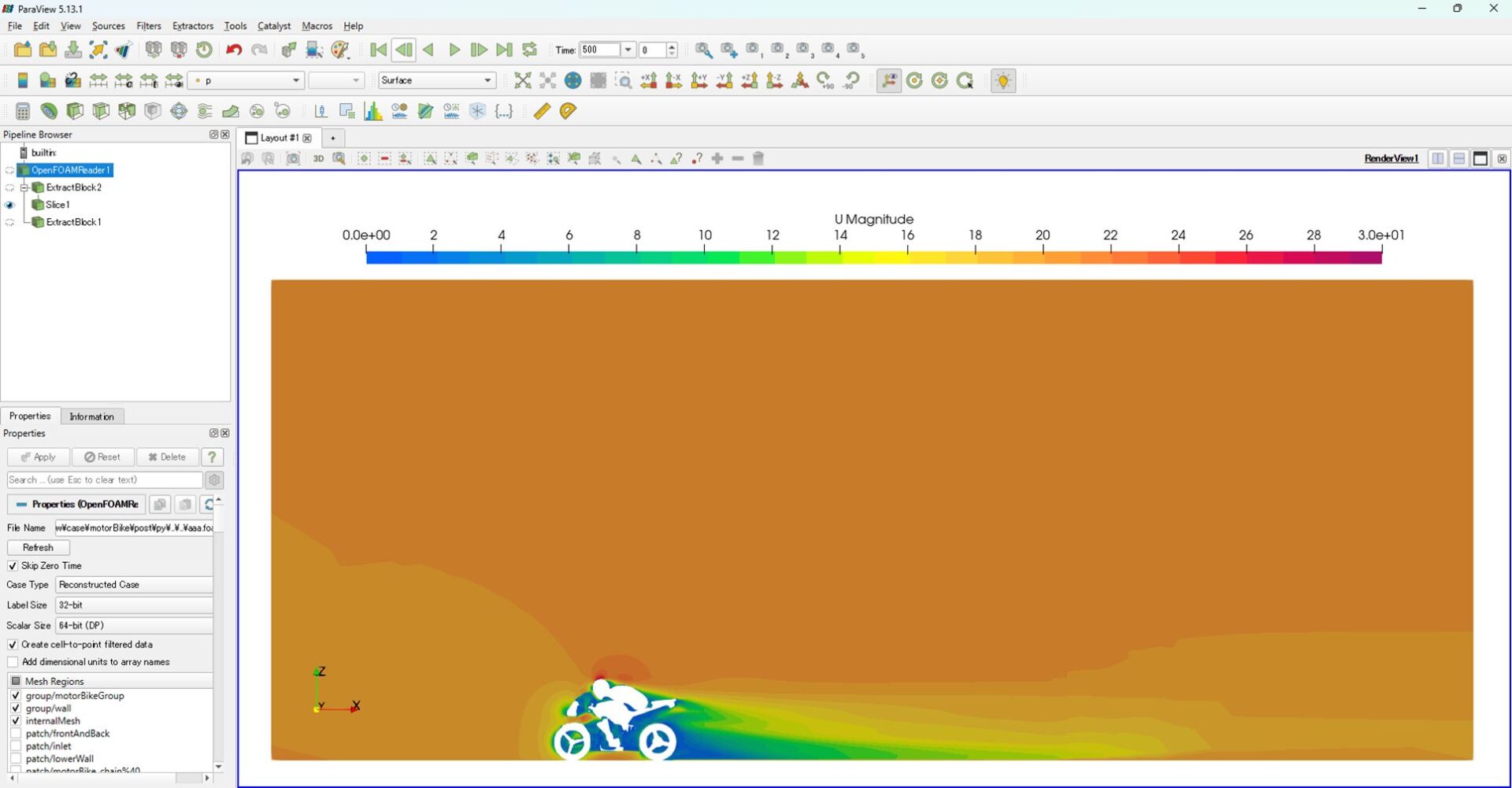Click the Play animation button
Viewport: 1512px width, 788px height.
[x=454, y=50]
